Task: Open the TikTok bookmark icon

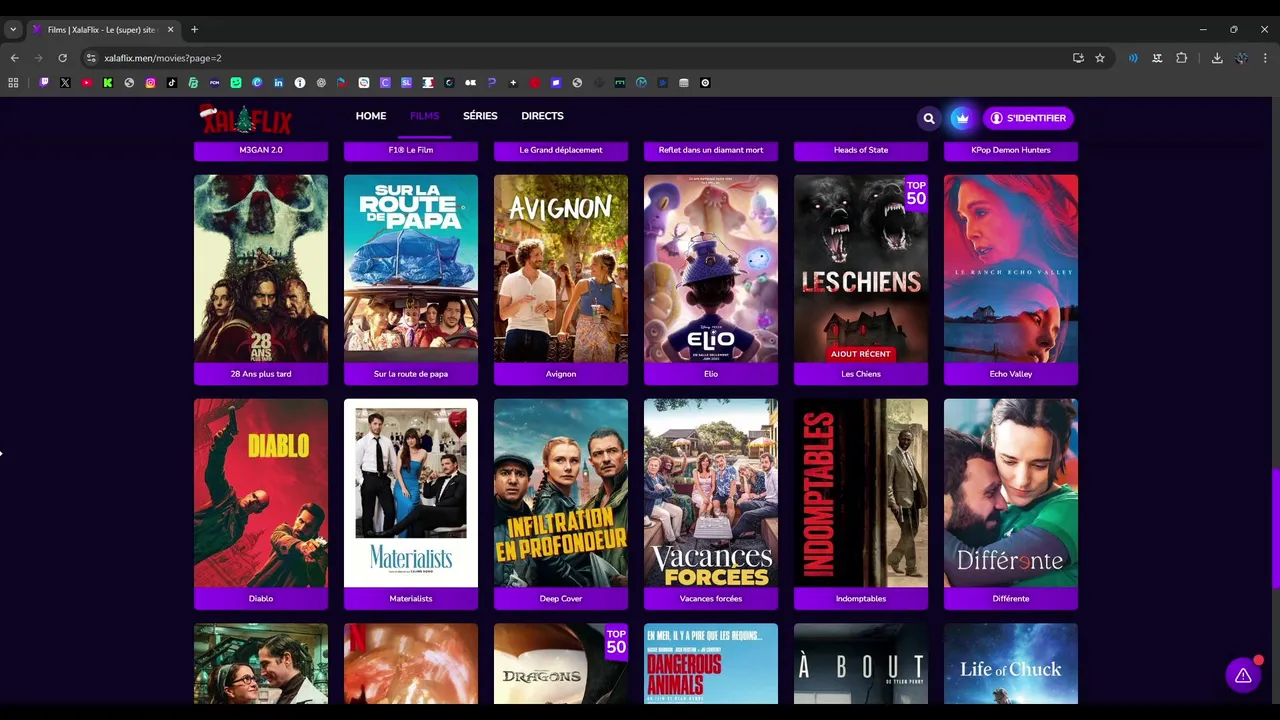Action: click(x=172, y=83)
